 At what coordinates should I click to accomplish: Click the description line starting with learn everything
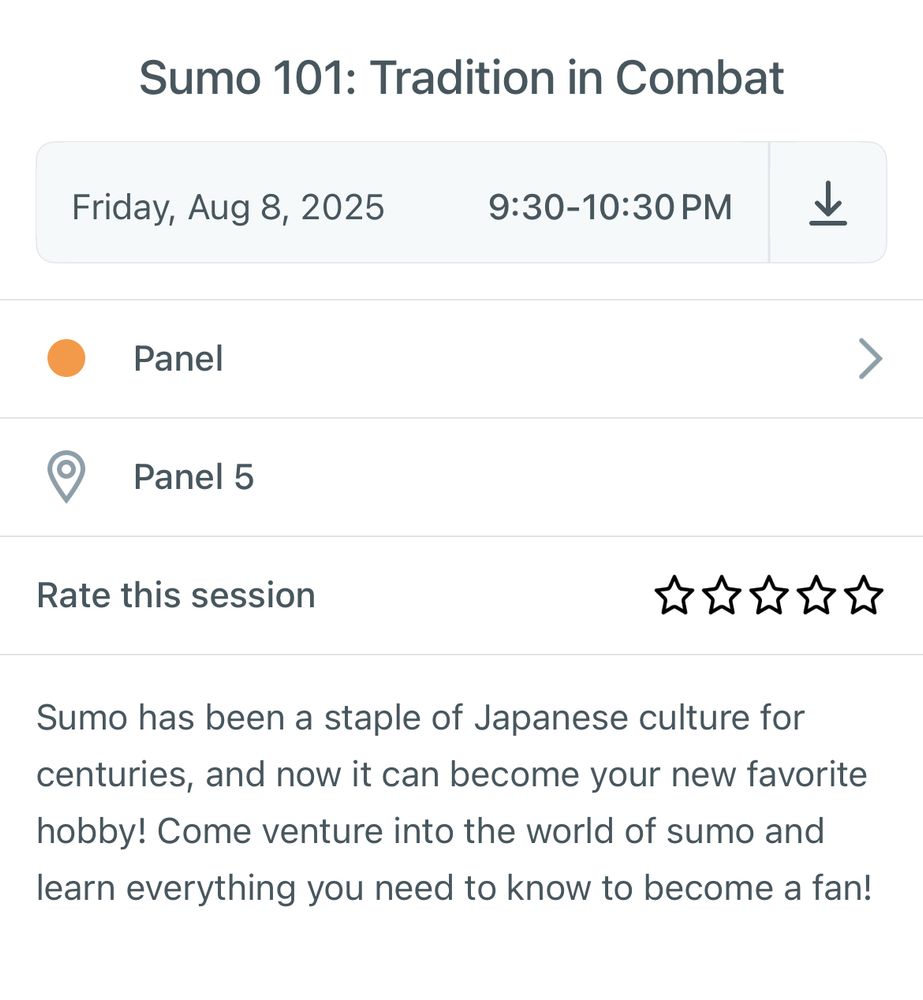coord(454,888)
